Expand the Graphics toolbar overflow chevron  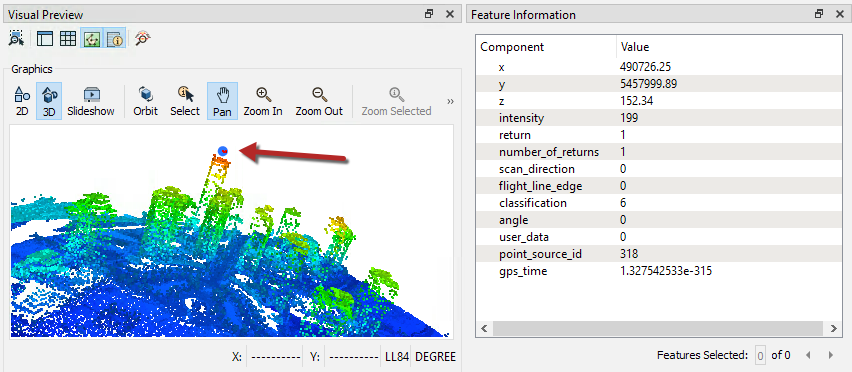450,102
